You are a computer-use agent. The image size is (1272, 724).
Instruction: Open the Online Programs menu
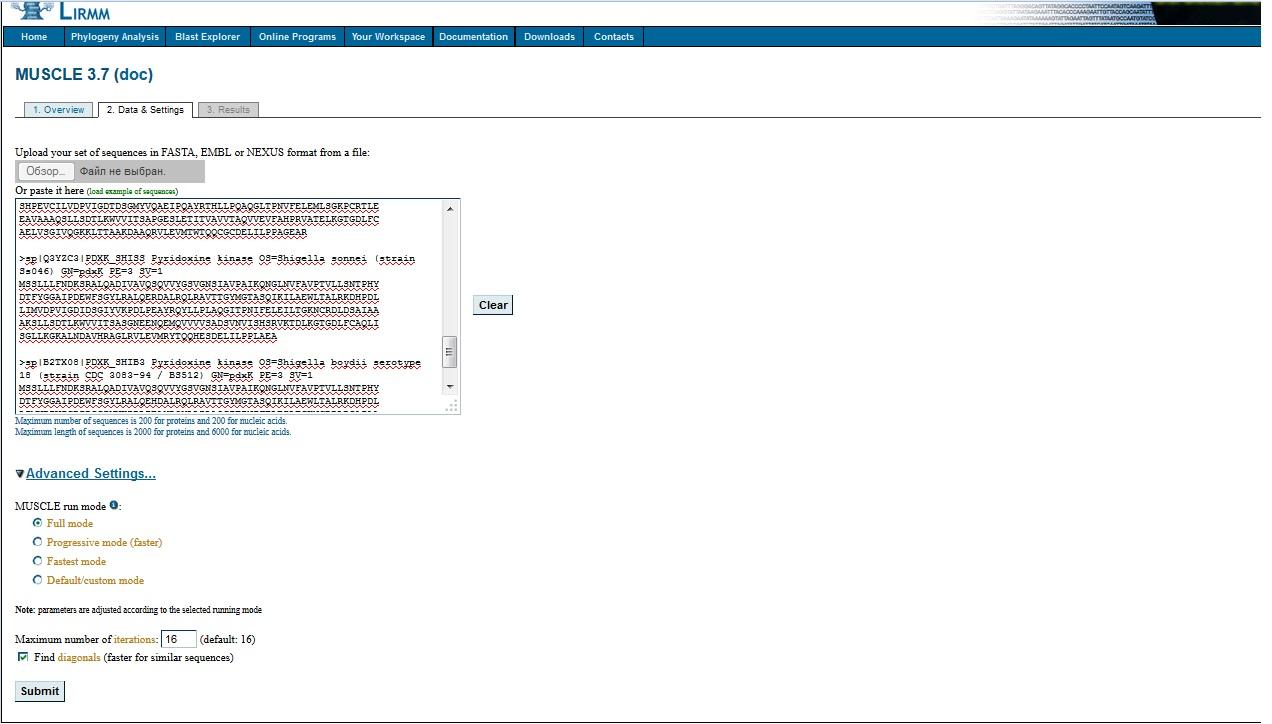(x=297, y=37)
